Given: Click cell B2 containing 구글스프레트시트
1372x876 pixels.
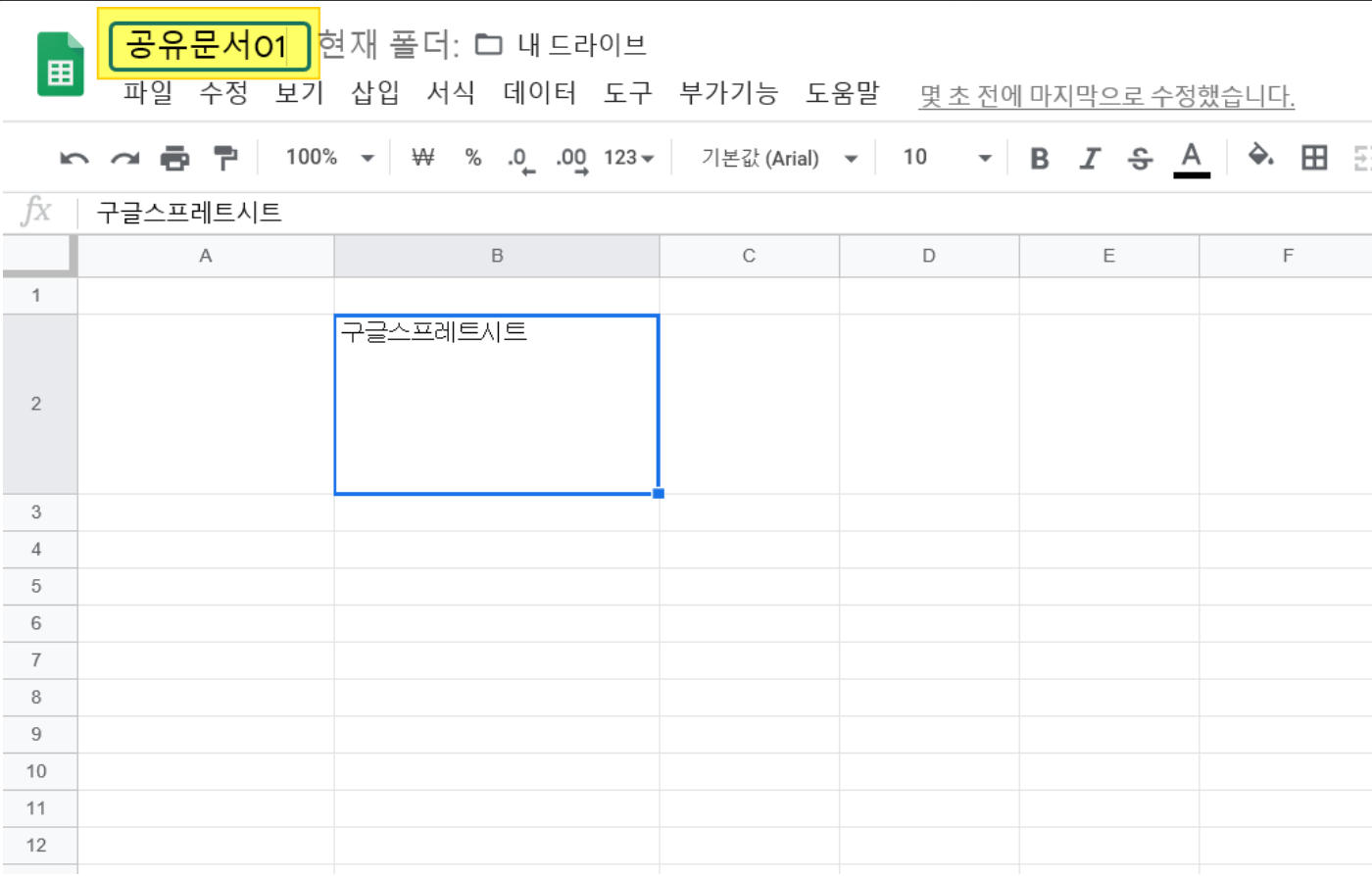Looking at the screenshot, I should [497, 404].
